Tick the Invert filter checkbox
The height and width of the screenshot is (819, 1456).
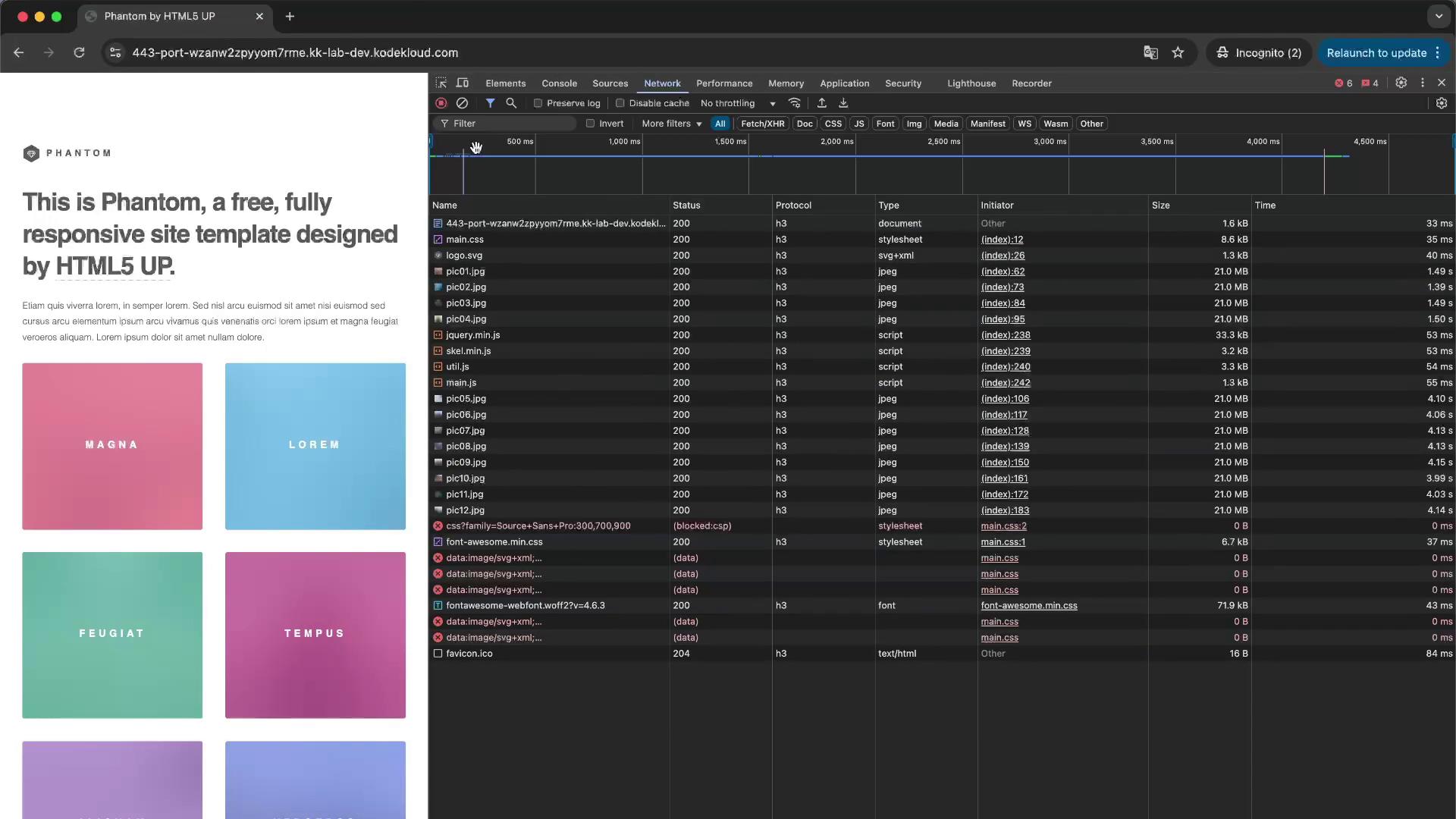coord(590,124)
